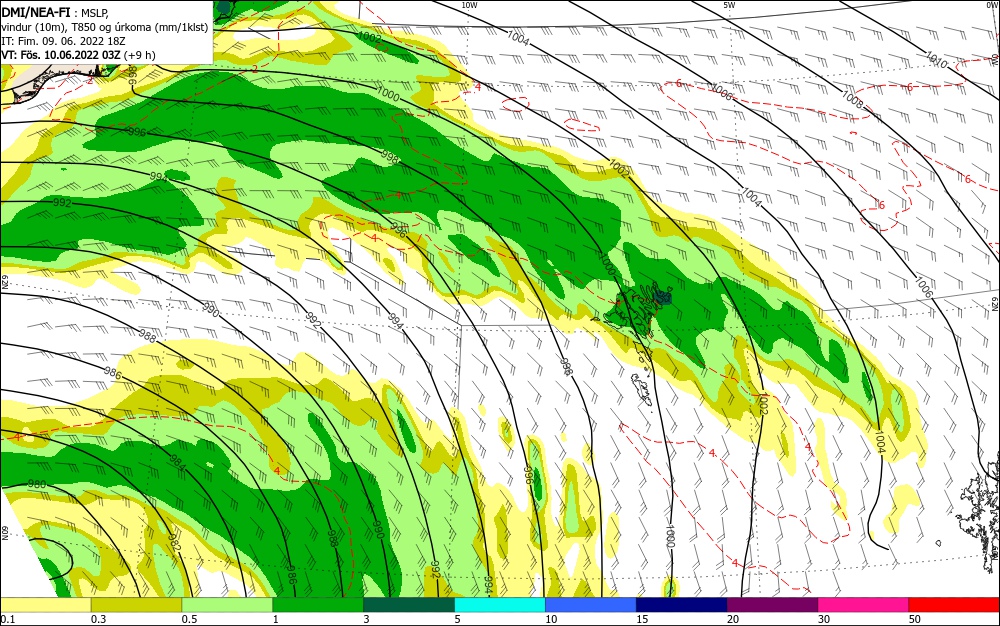
Task: Click the cyan 5–10 legend swatch
Action: coord(500,605)
